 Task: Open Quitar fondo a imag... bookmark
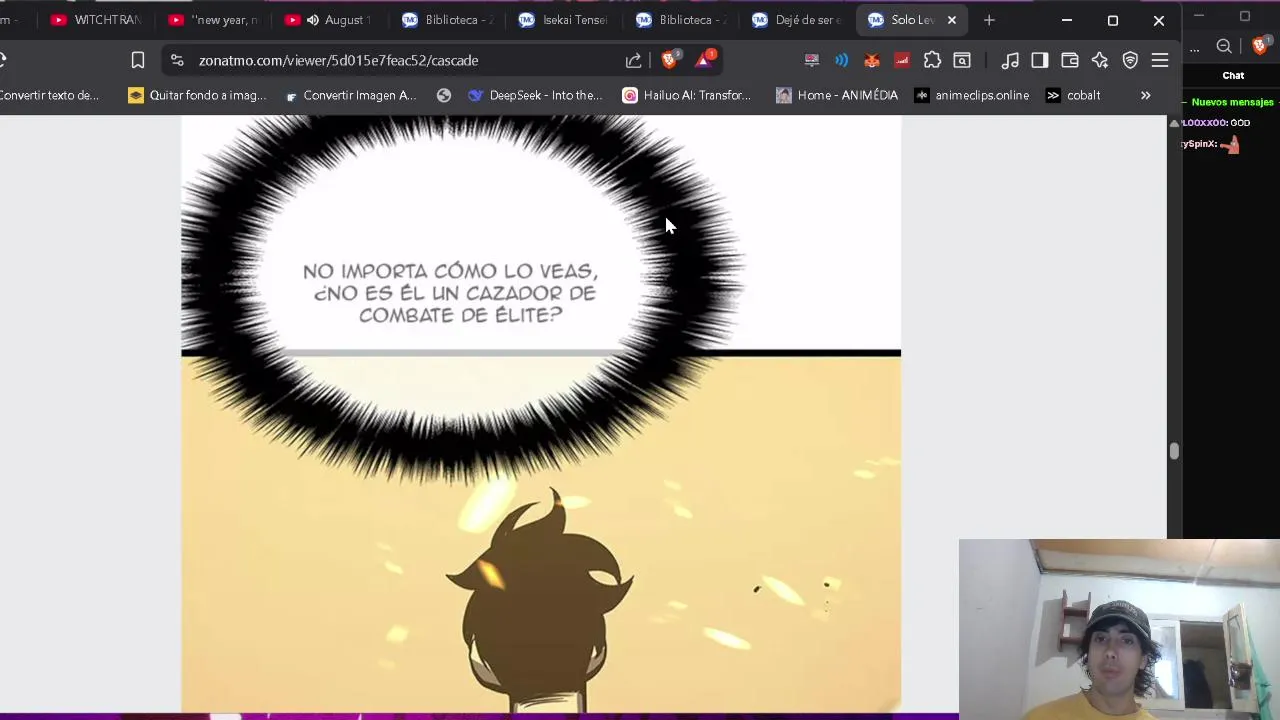click(198, 95)
